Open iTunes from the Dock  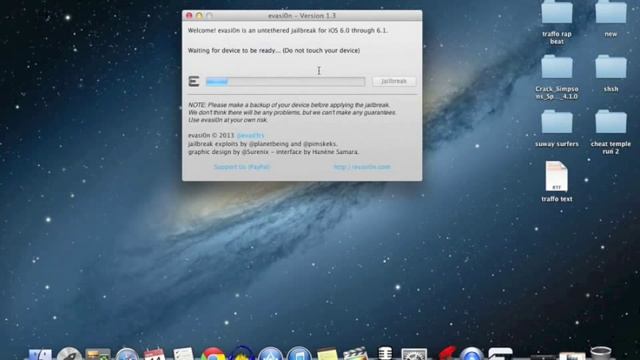[299, 354]
